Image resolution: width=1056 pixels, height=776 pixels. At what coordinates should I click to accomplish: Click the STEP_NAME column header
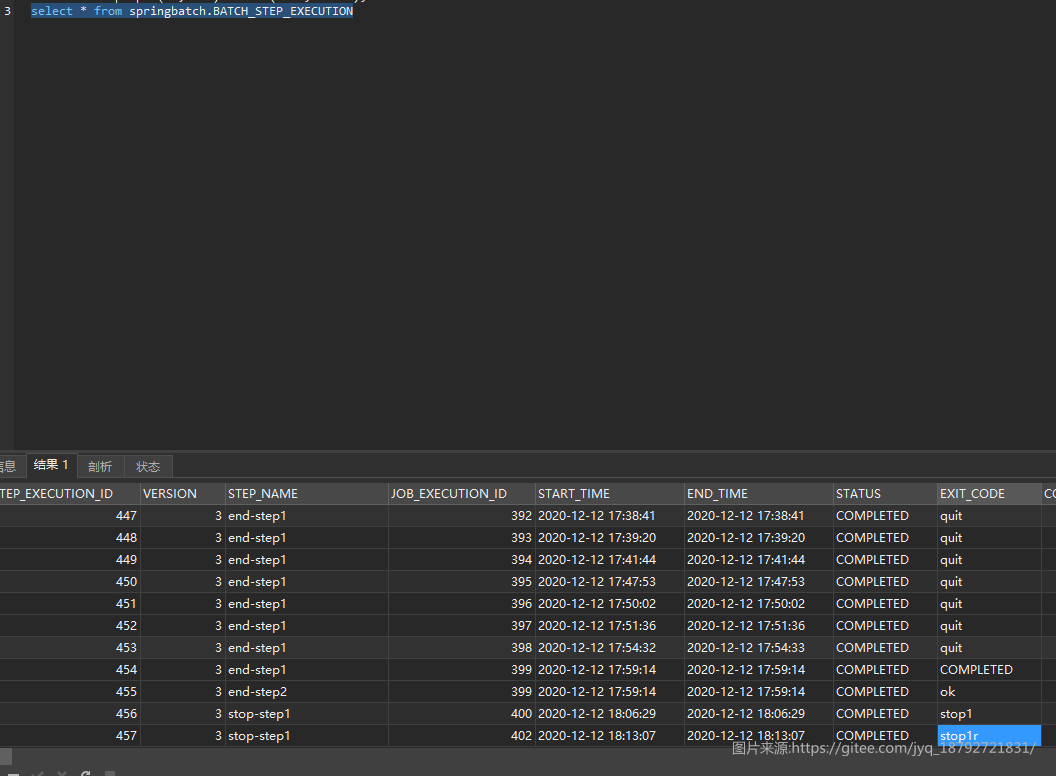coord(306,494)
